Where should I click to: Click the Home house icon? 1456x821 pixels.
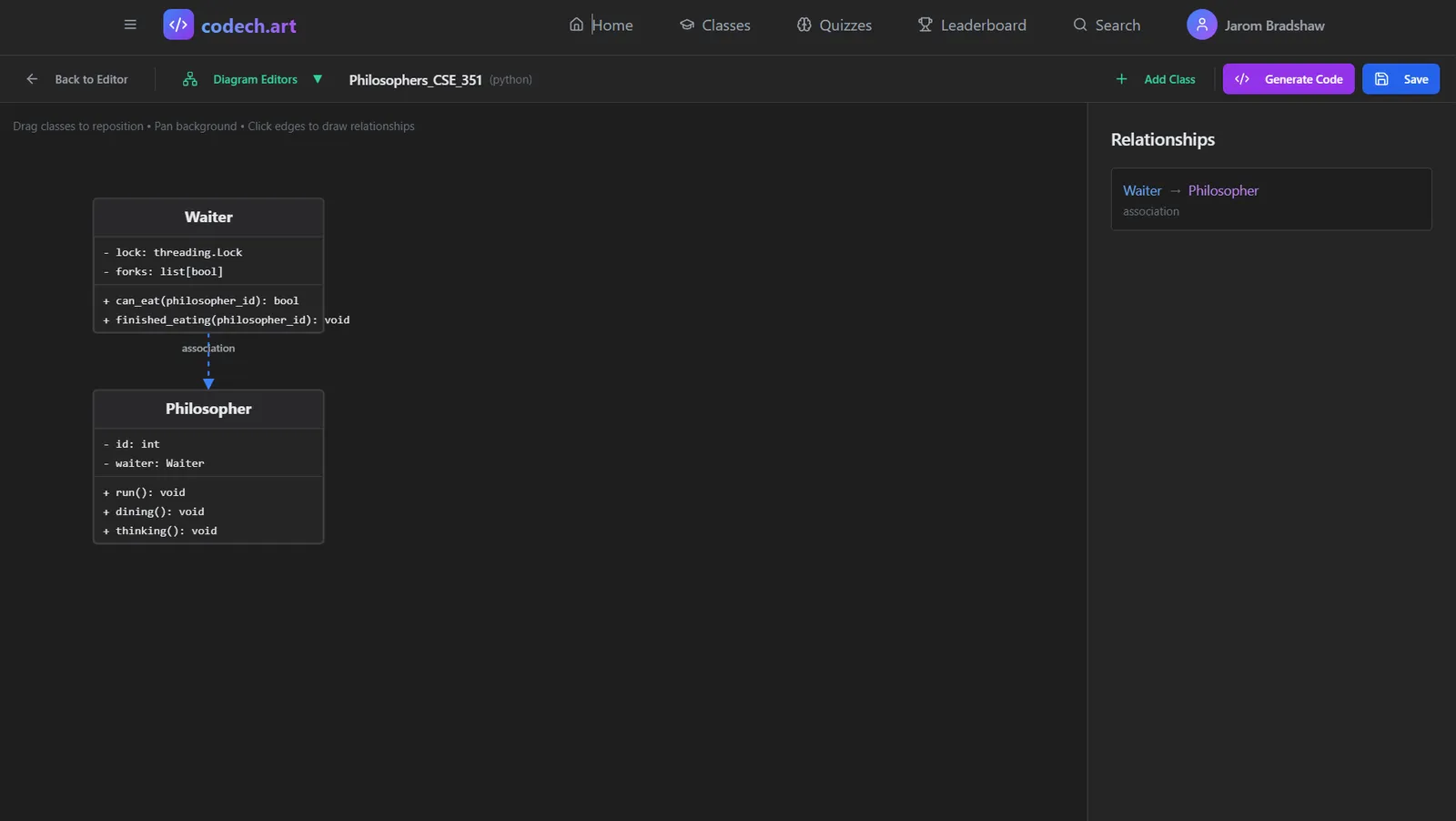[576, 25]
